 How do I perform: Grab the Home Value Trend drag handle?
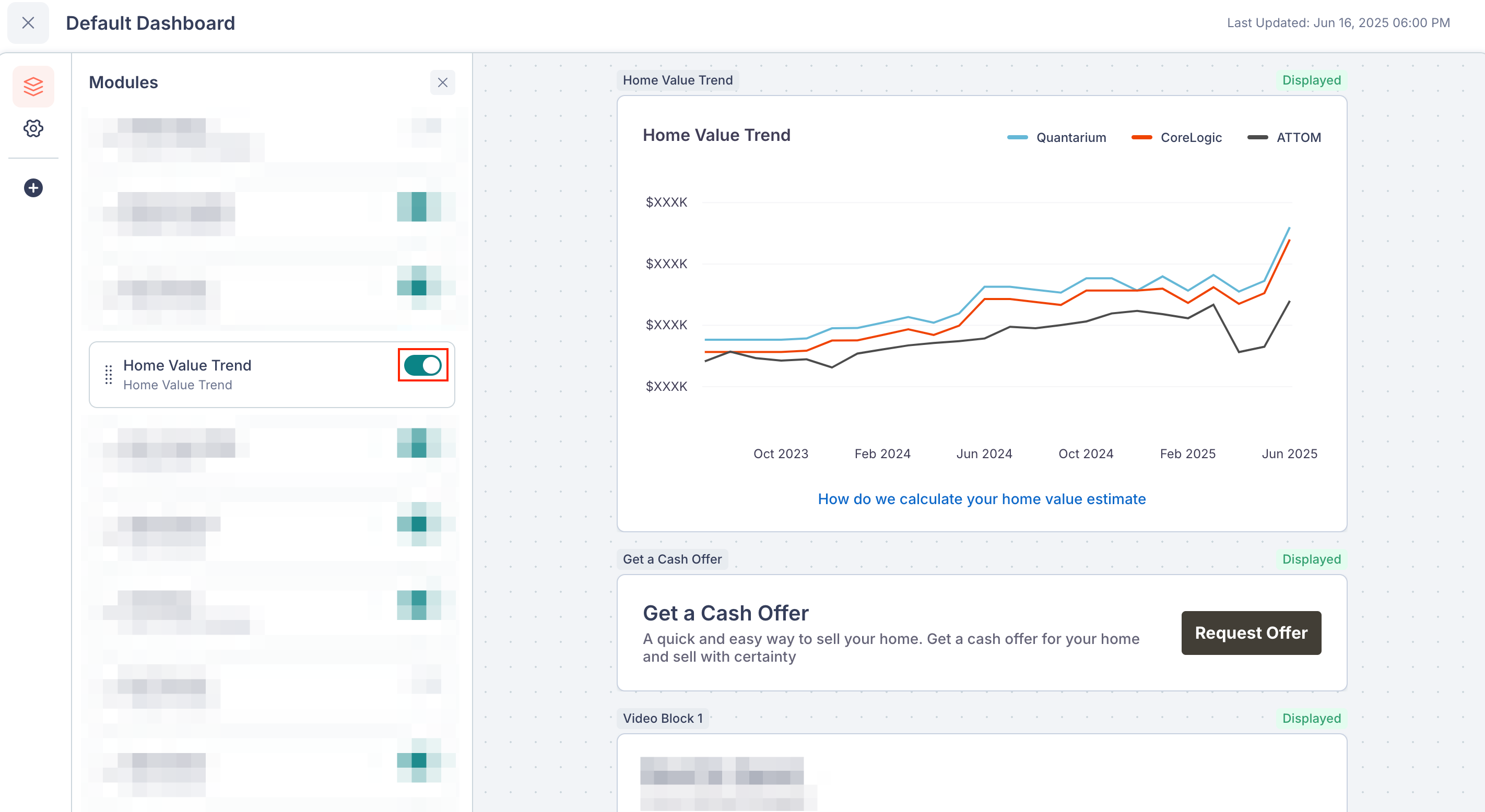pos(109,375)
